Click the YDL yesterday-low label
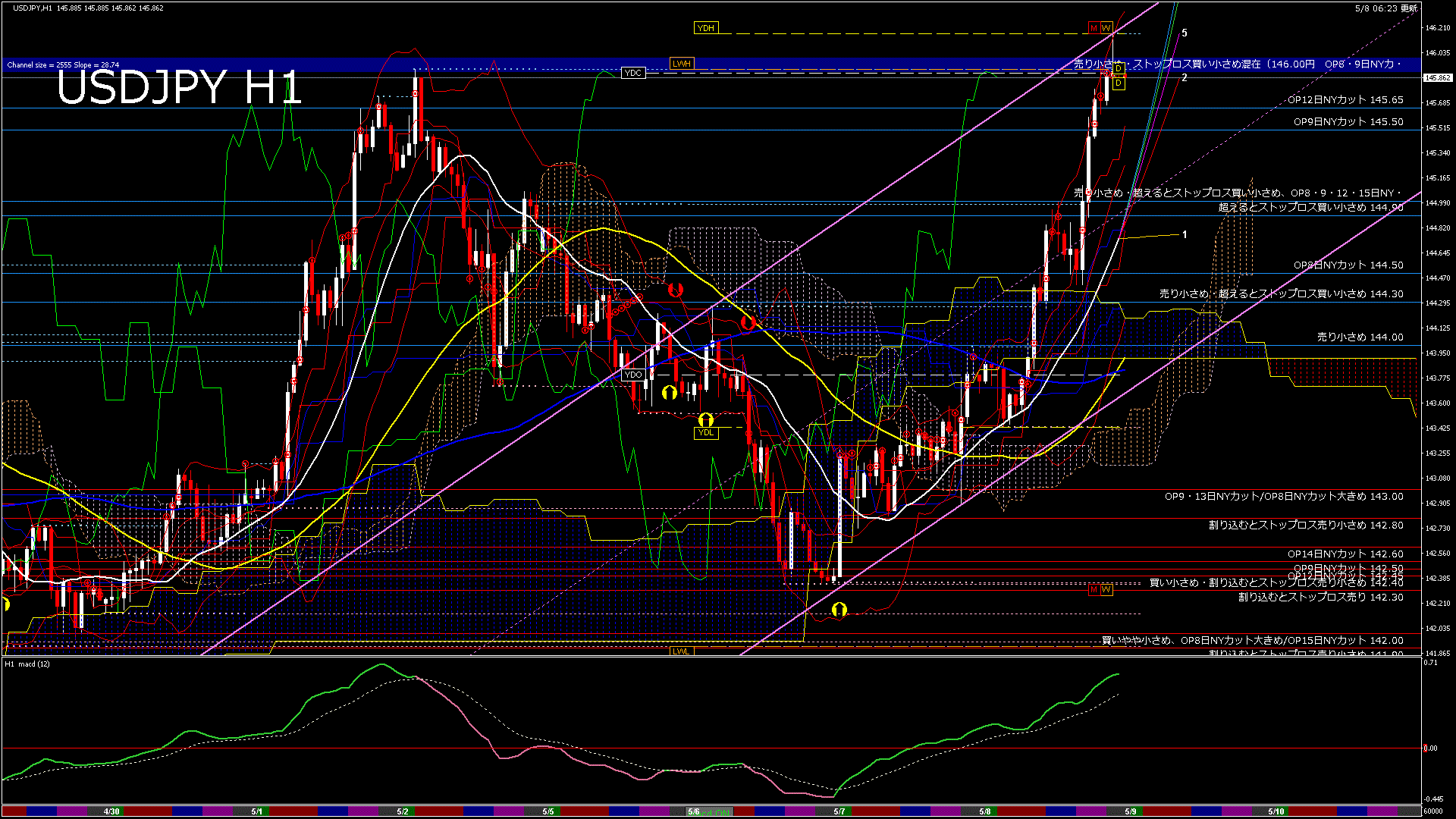1456x819 pixels. tap(706, 433)
